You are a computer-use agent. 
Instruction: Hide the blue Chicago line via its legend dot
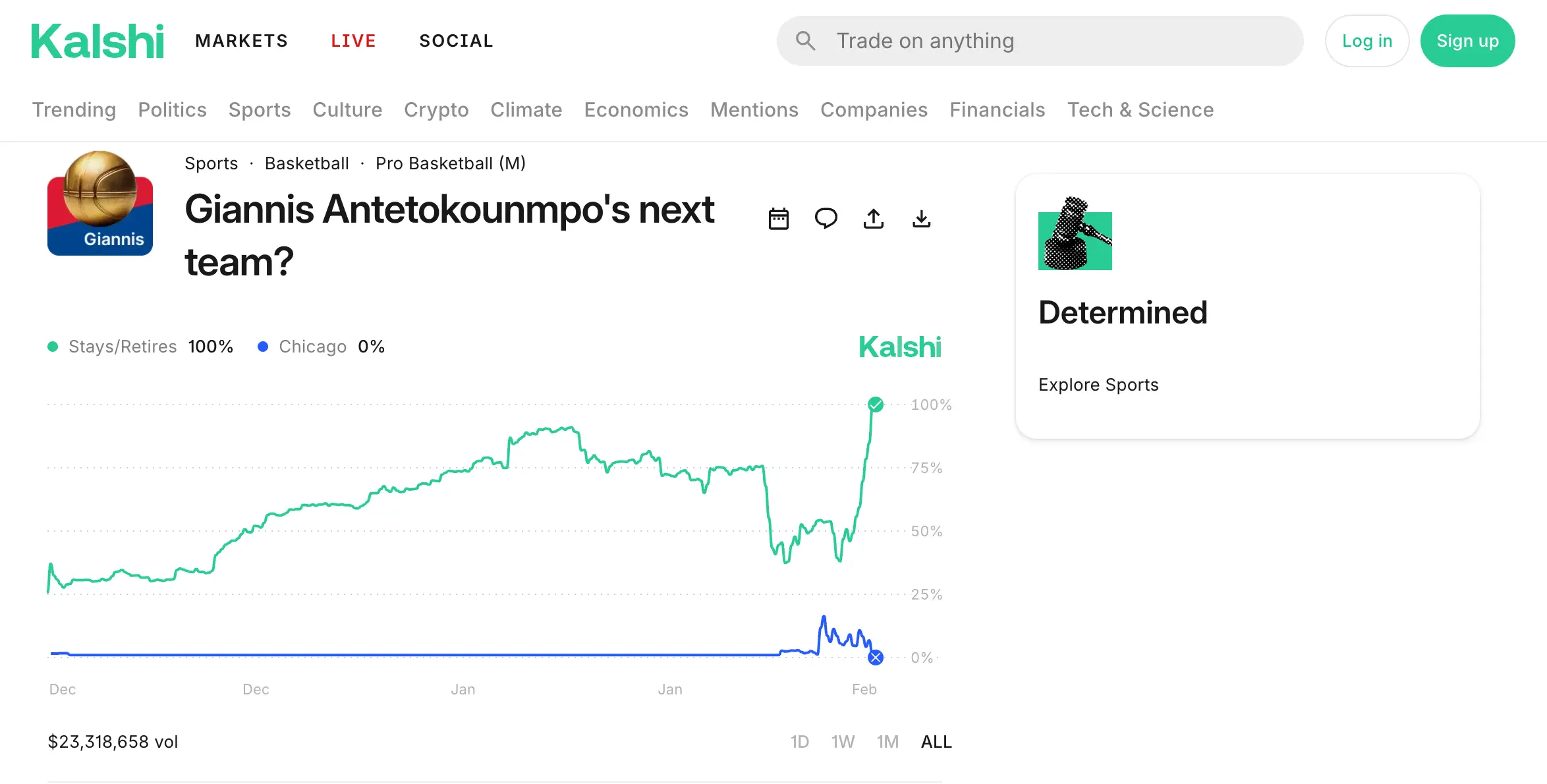click(264, 346)
